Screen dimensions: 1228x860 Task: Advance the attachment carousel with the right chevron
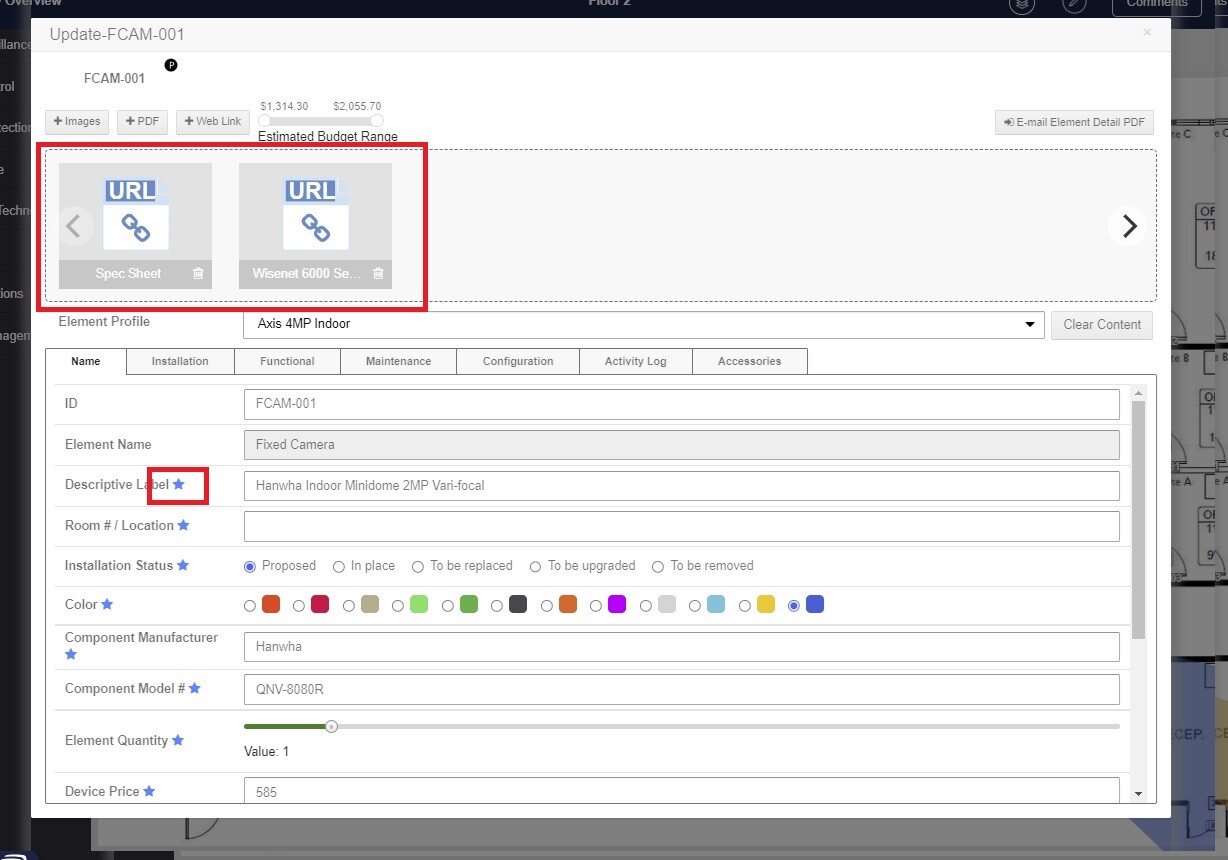[1127, 226]
